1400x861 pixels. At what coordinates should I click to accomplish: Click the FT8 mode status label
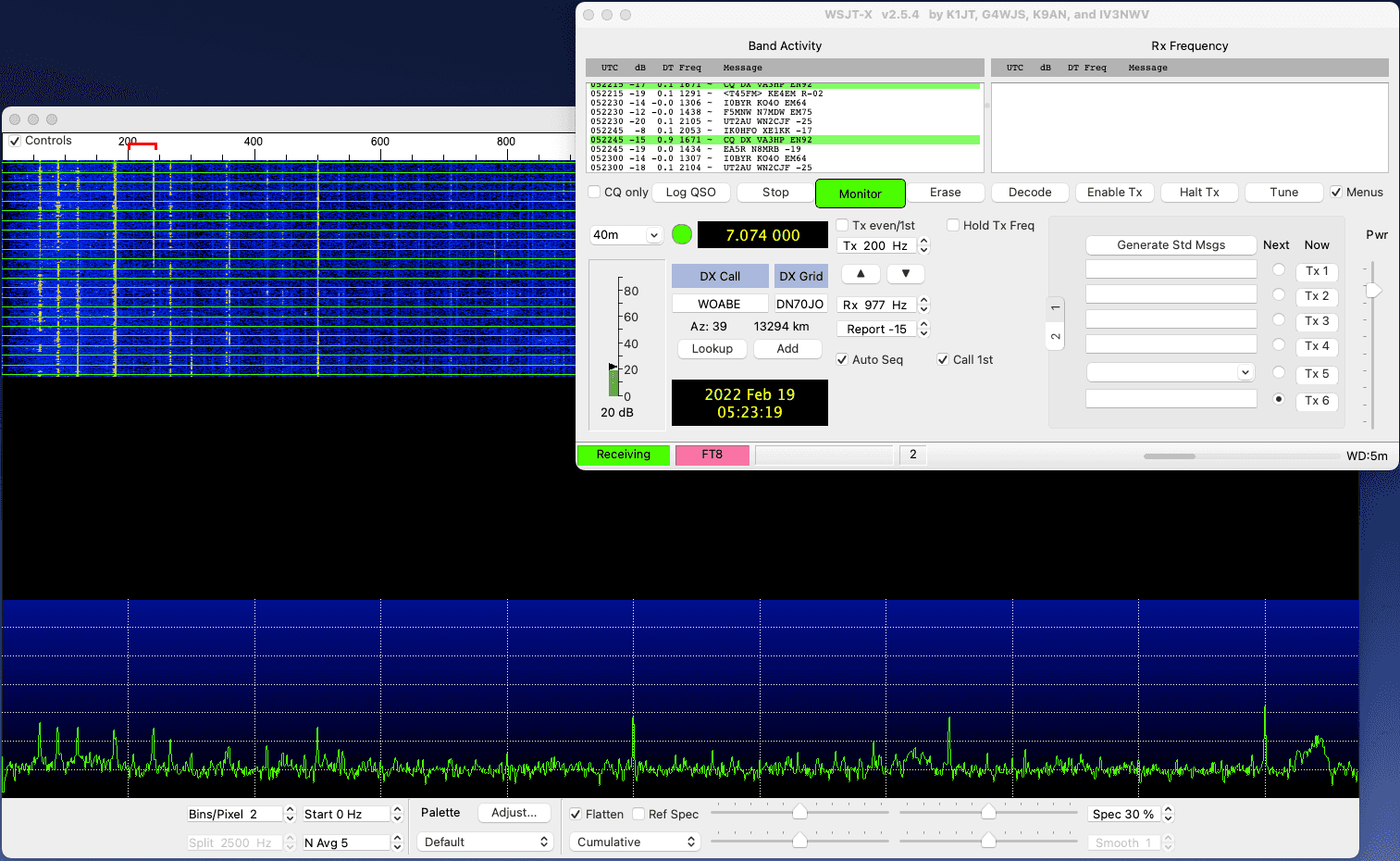coord(712,455)
